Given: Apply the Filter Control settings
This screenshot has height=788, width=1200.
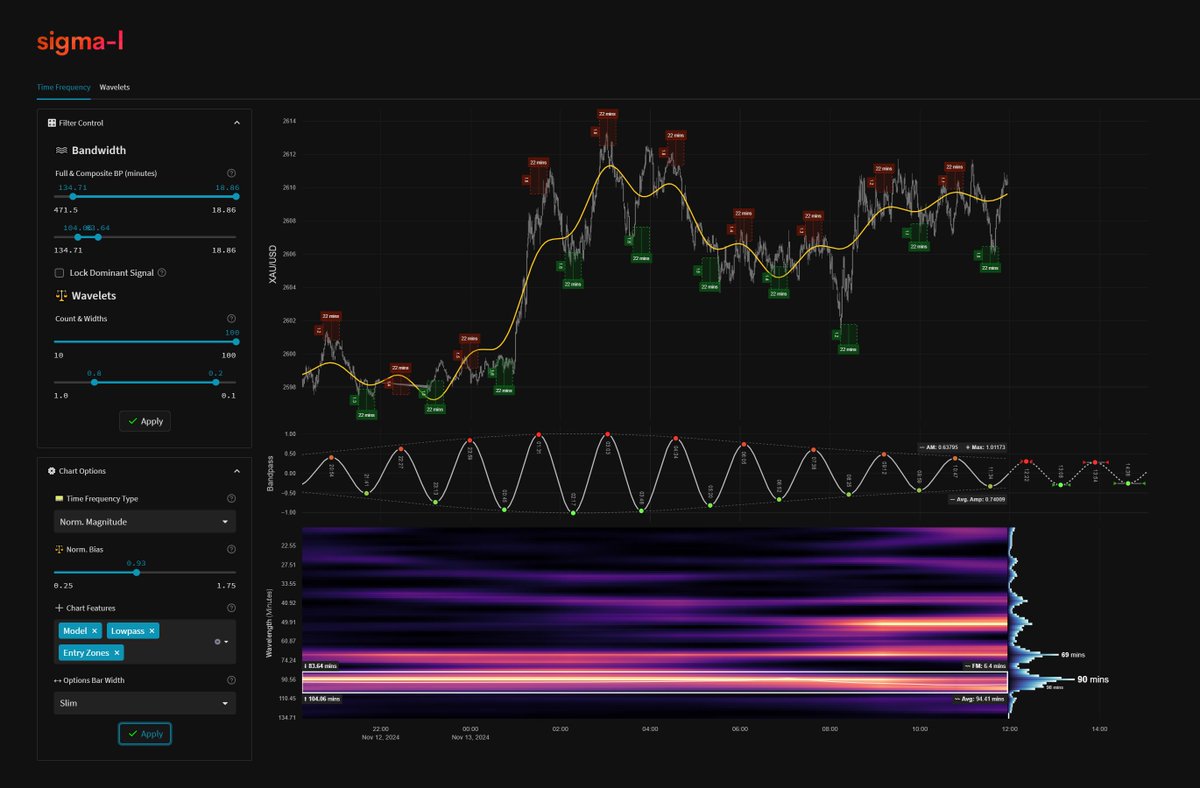Looking at the screenshot, I should tap(145, 421).
